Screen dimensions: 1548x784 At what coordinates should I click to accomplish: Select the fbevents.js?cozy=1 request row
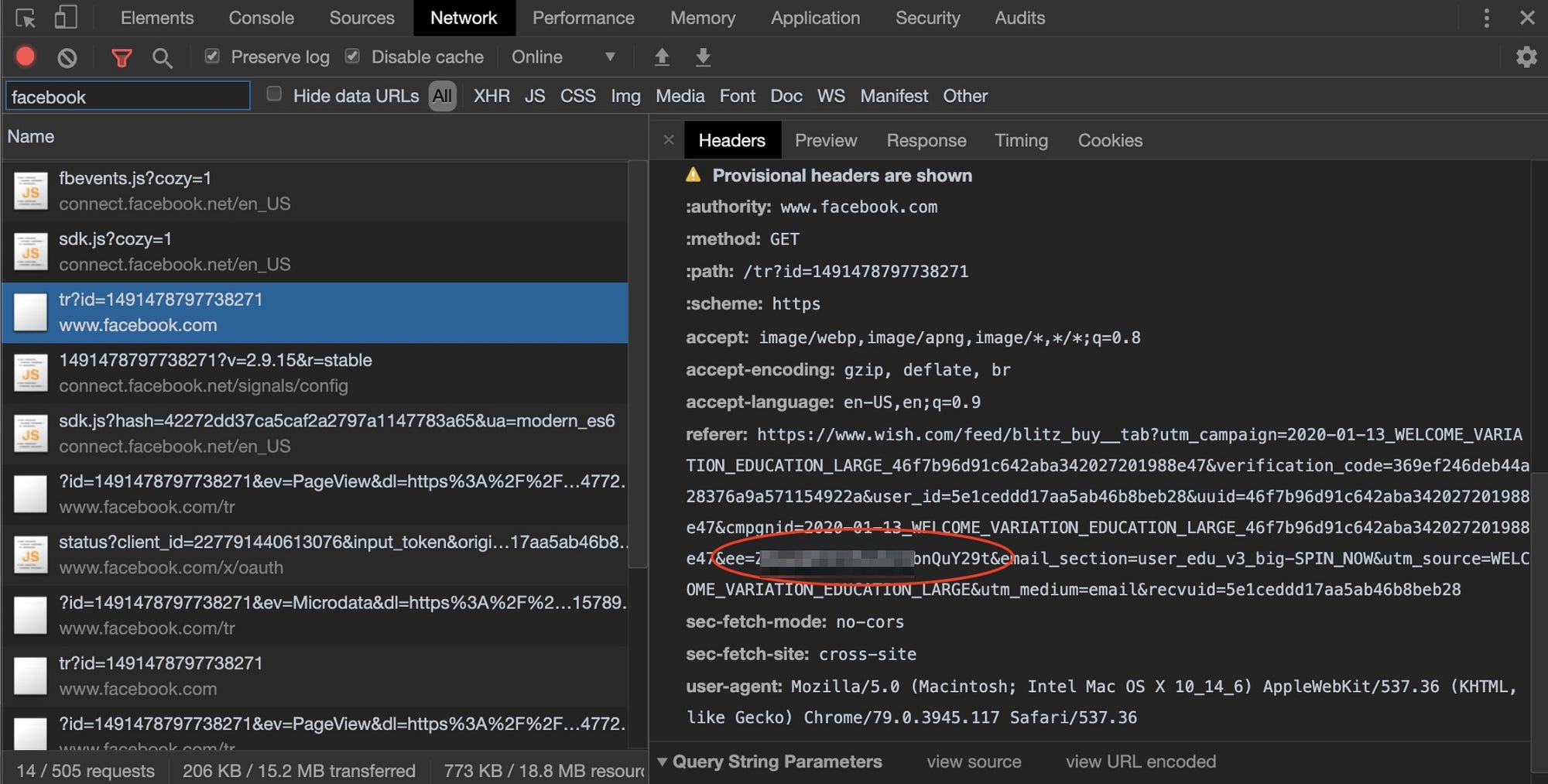pos(315,191)
